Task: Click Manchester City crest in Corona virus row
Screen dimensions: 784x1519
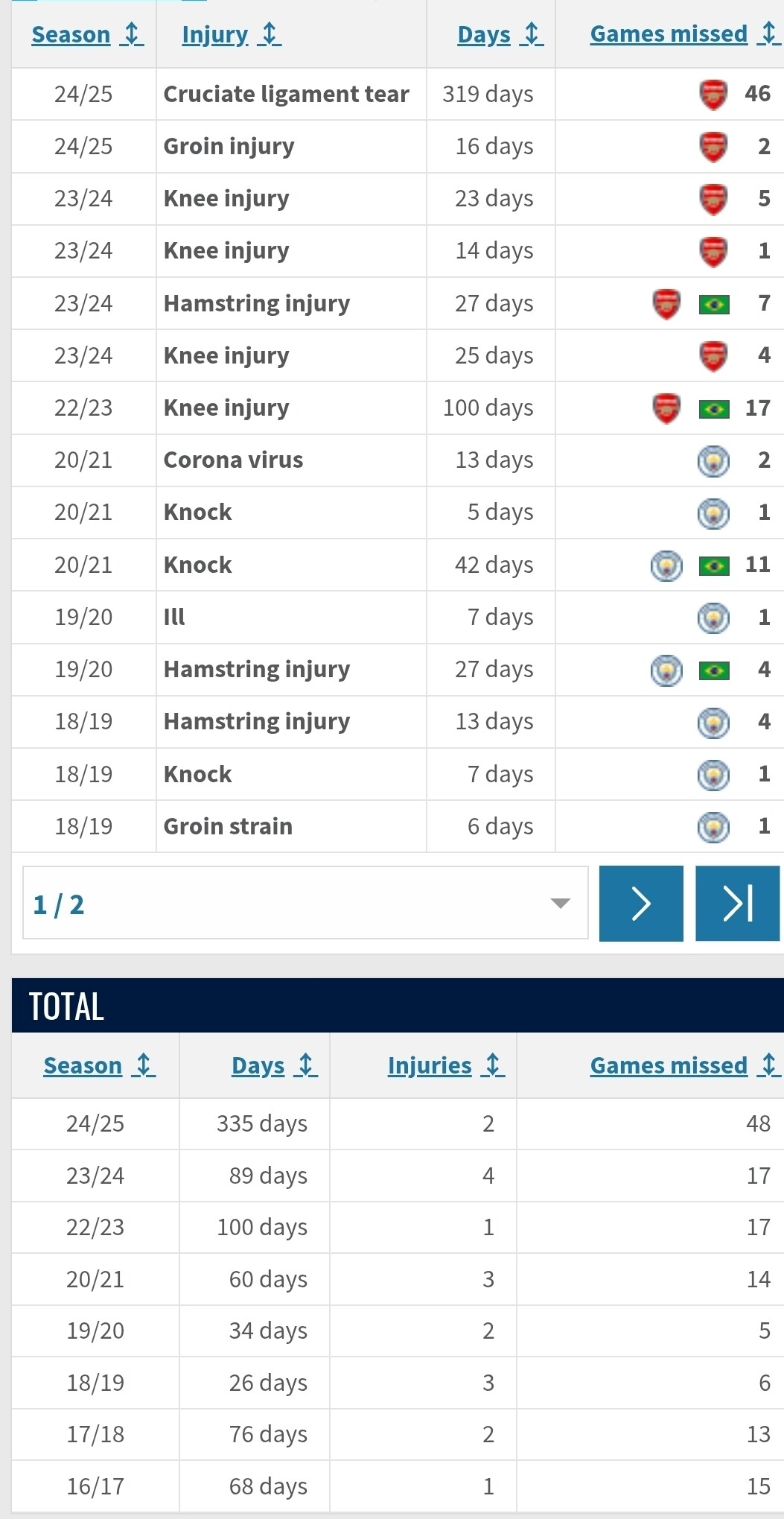Action: pos(713,461)
